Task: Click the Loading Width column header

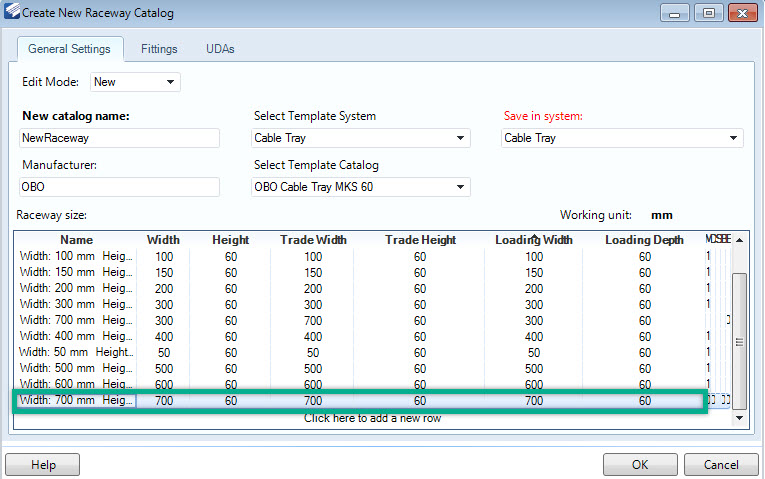Action: click(x=534, y=240)
